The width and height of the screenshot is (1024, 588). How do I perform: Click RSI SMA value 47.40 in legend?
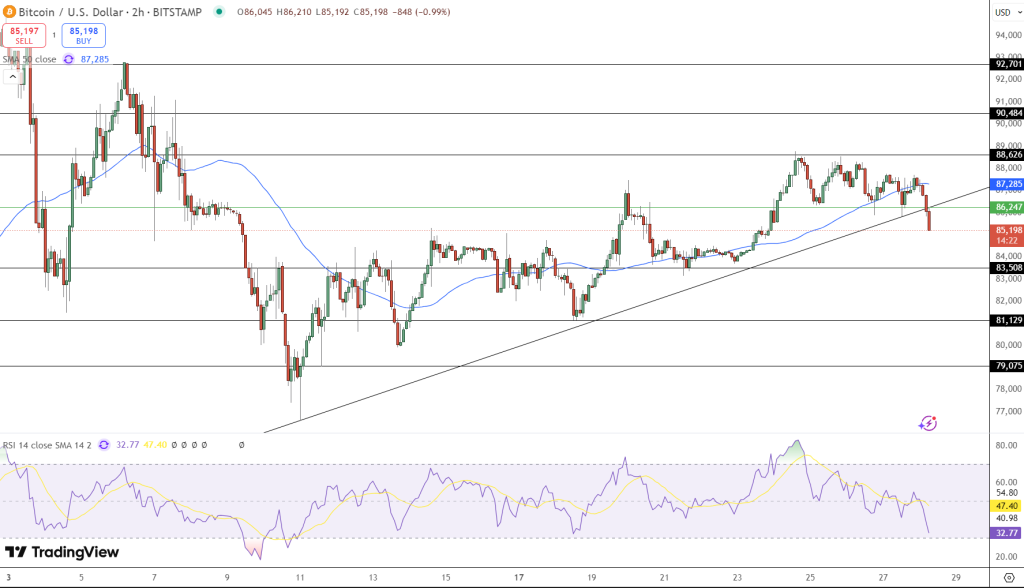pos(155,445)
